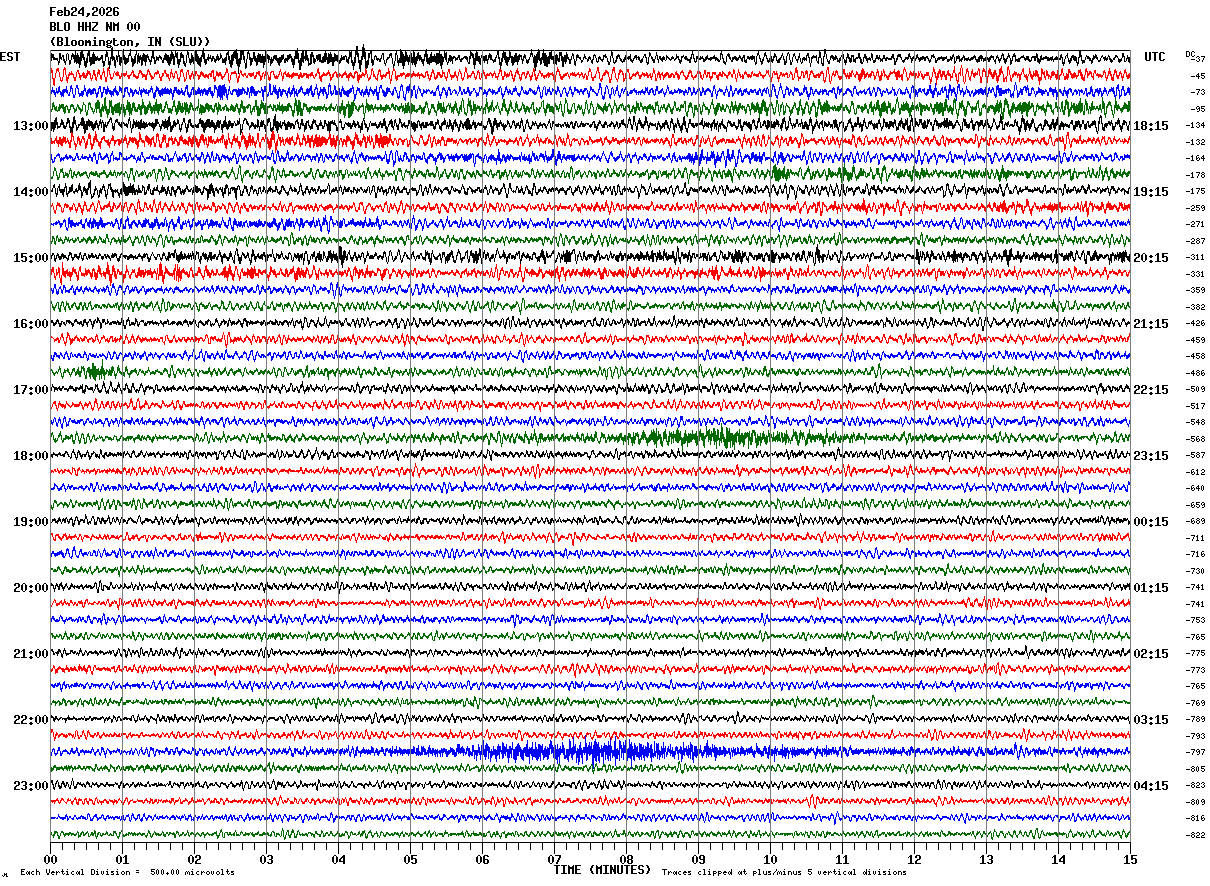The width and height of the screenshot is (1210, 886).
Task: Click the 00 minute tick label
Action: point(50,859)
